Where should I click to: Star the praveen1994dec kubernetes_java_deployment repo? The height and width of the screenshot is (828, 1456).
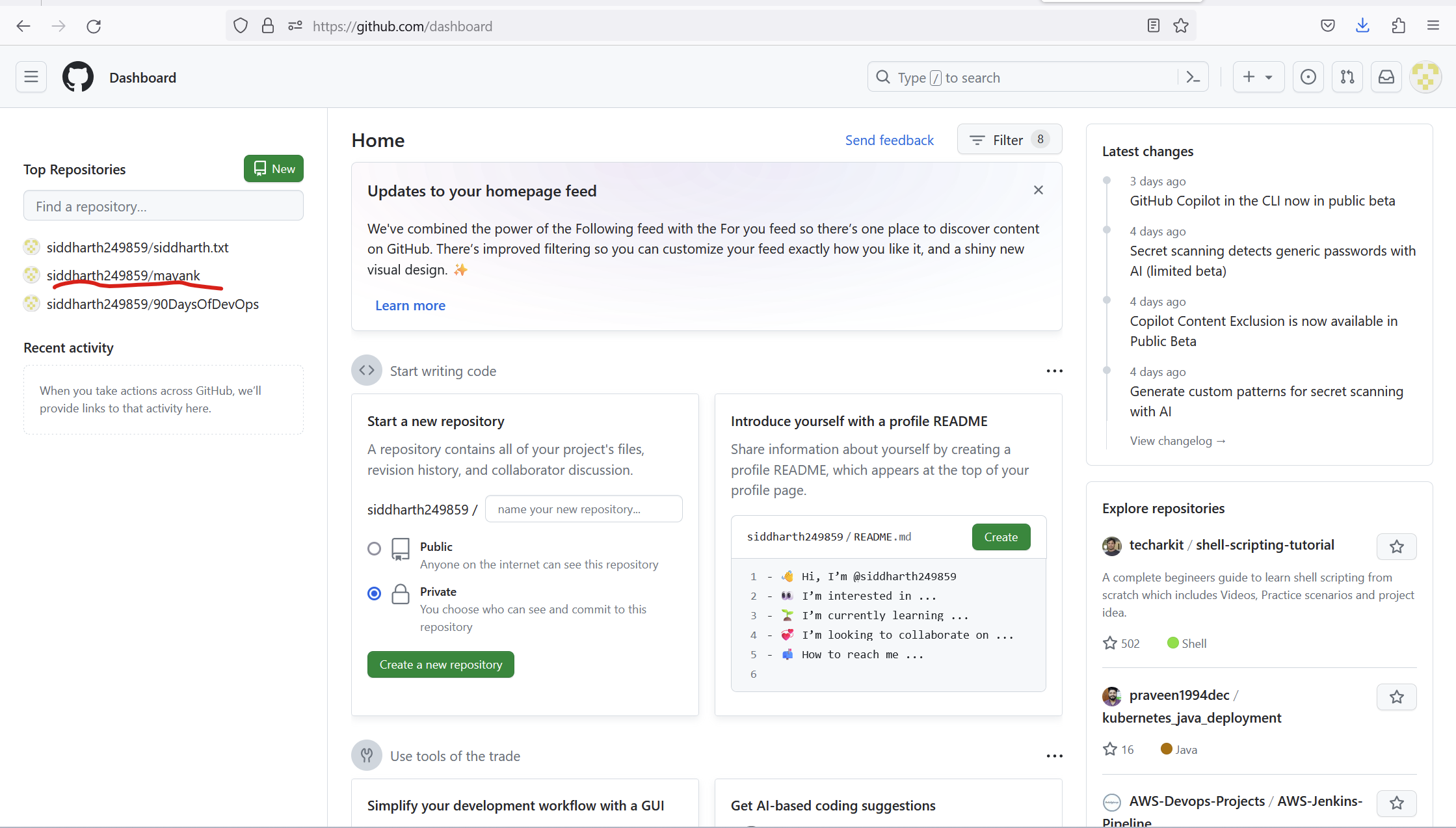click(1397, 697)
